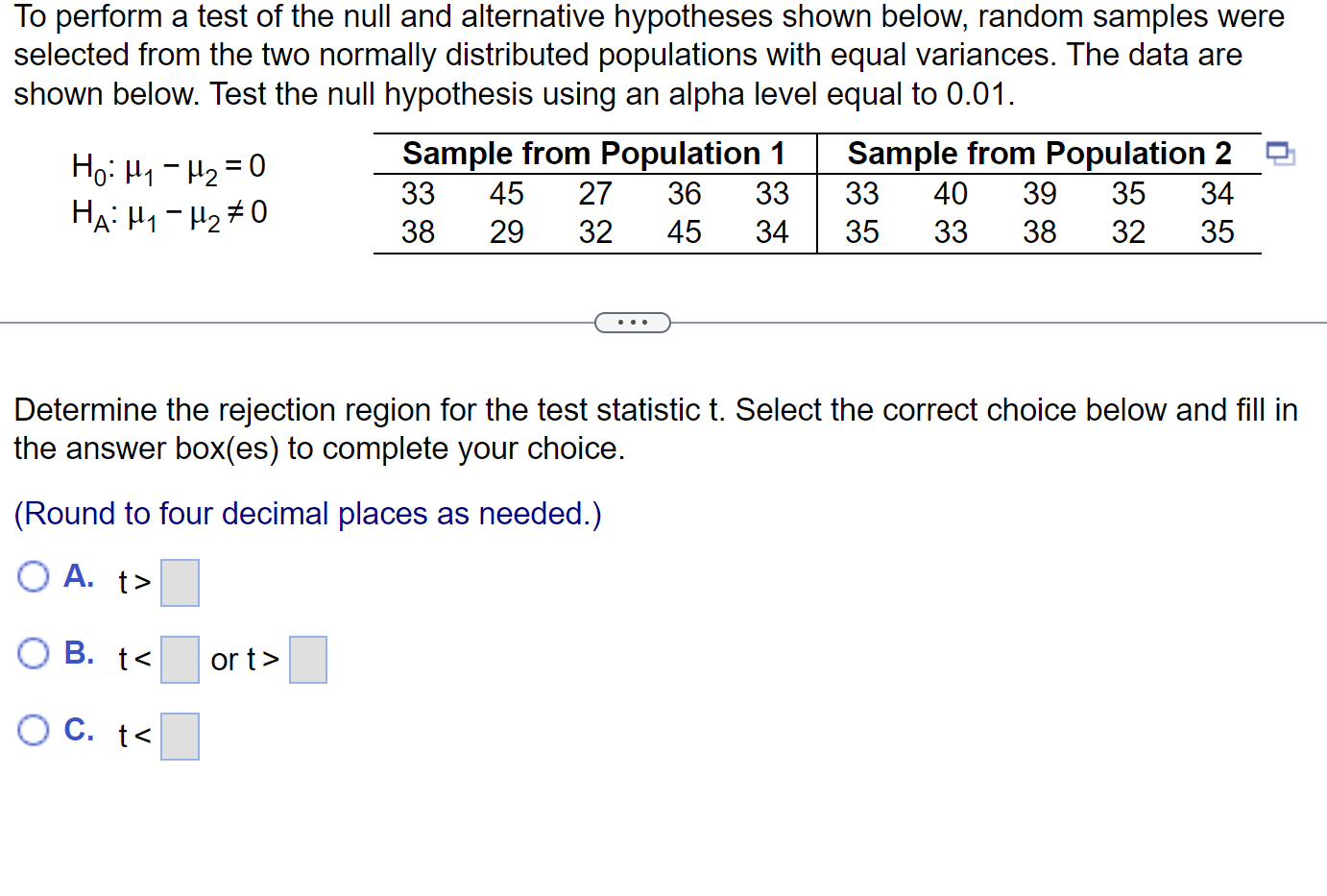Screen dimensions: 1327x896
Task: Click the 'Sample from Population 1' table header
Action: click(x=593, y=153)
